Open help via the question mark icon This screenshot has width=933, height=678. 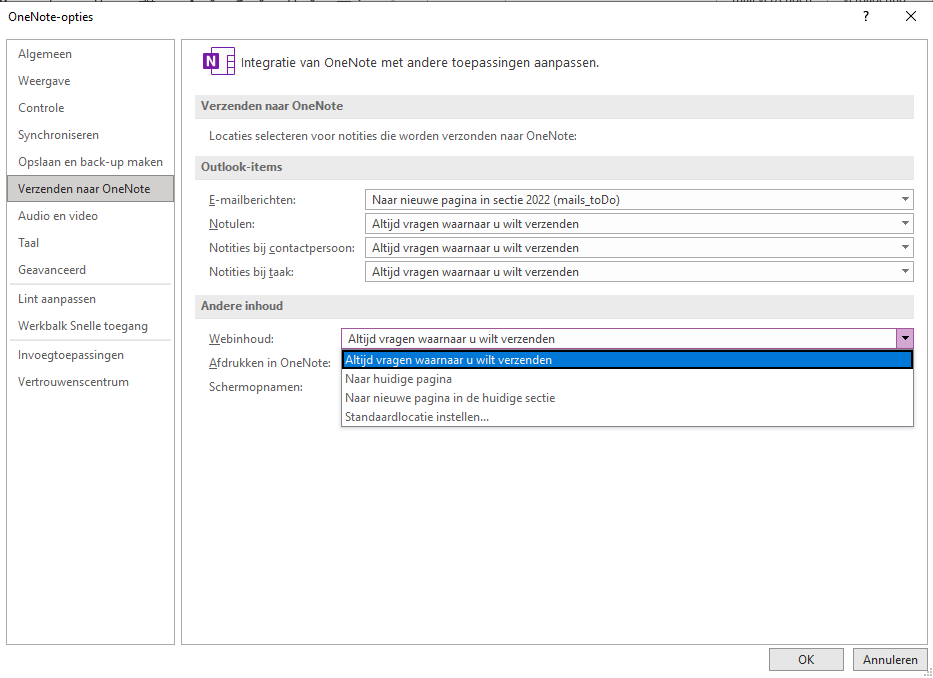[x=866, y=17]
